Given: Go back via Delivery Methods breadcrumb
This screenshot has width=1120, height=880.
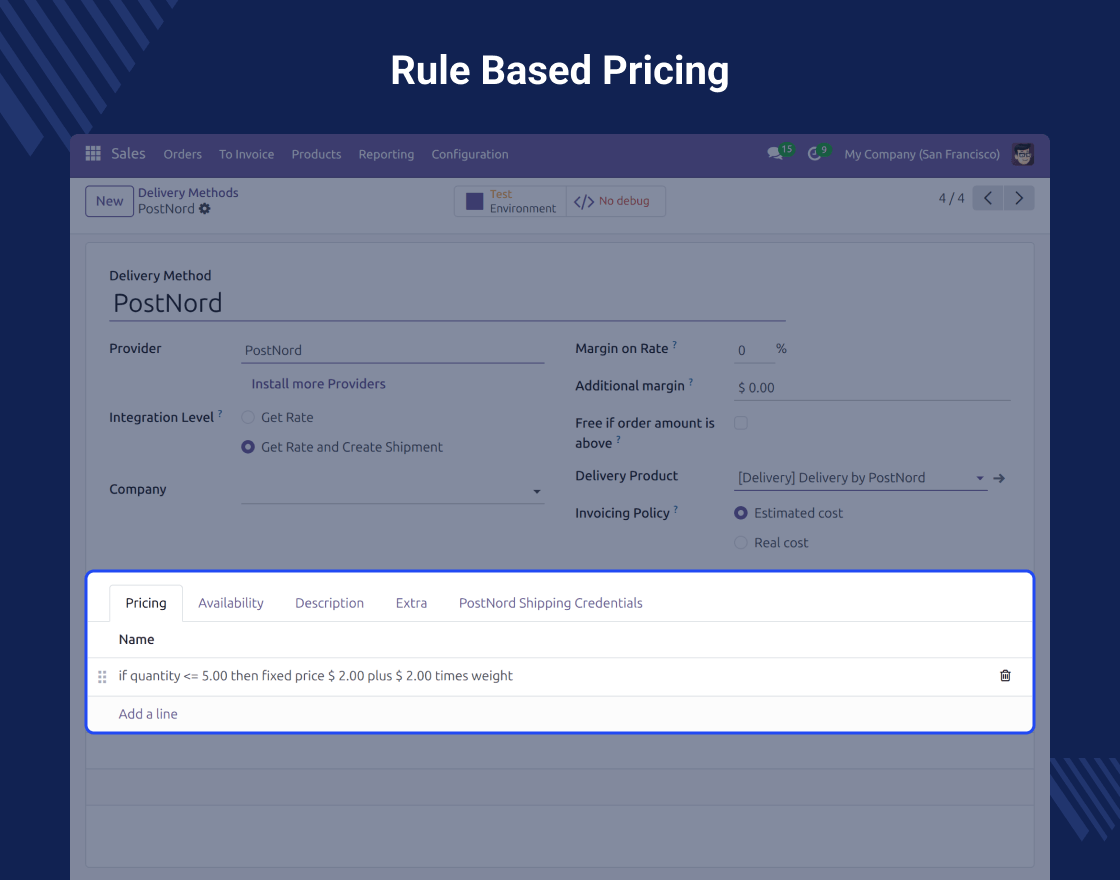Looking at the screenshot, I should pyautogui.click(x=188, y=193).
